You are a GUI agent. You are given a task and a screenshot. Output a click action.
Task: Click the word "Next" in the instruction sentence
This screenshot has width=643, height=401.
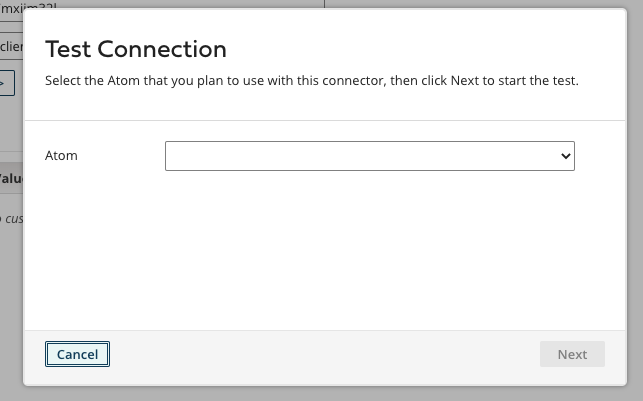[x=465, y=80]
